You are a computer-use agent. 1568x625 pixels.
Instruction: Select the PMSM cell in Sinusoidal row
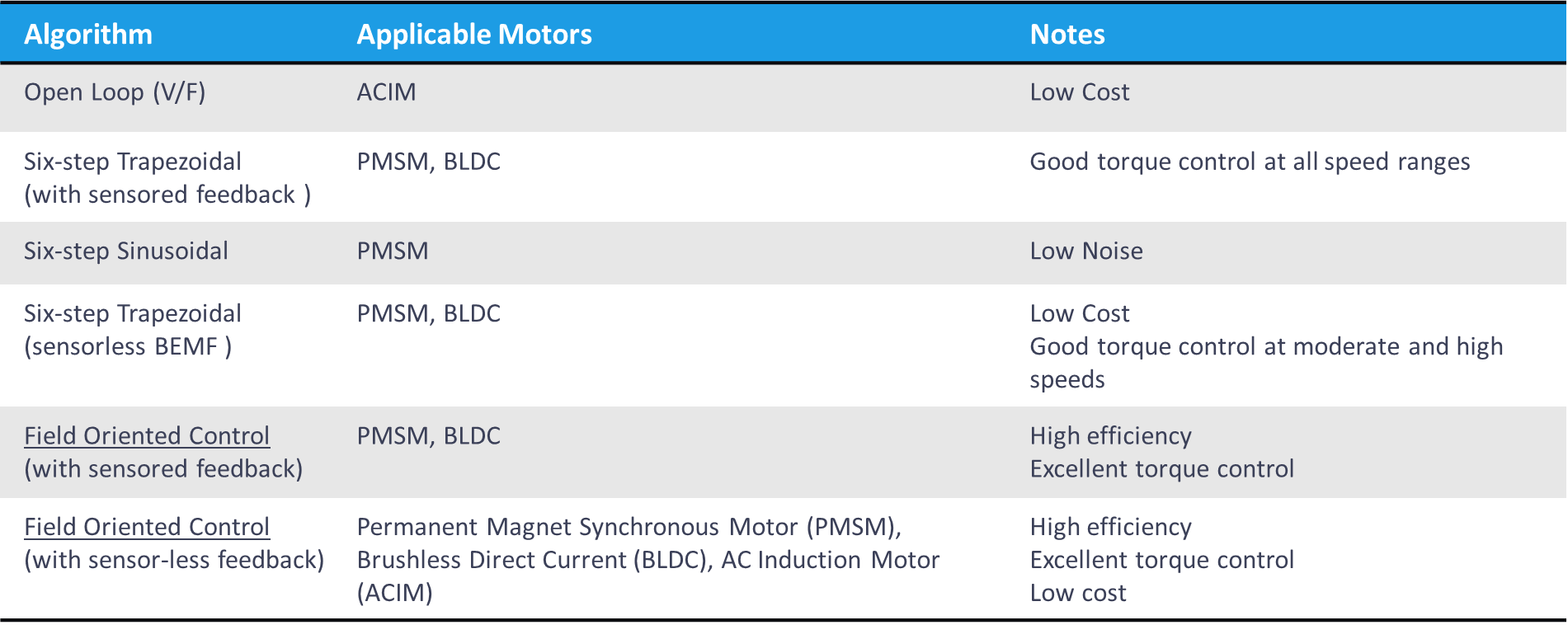[x=393, y=251]
